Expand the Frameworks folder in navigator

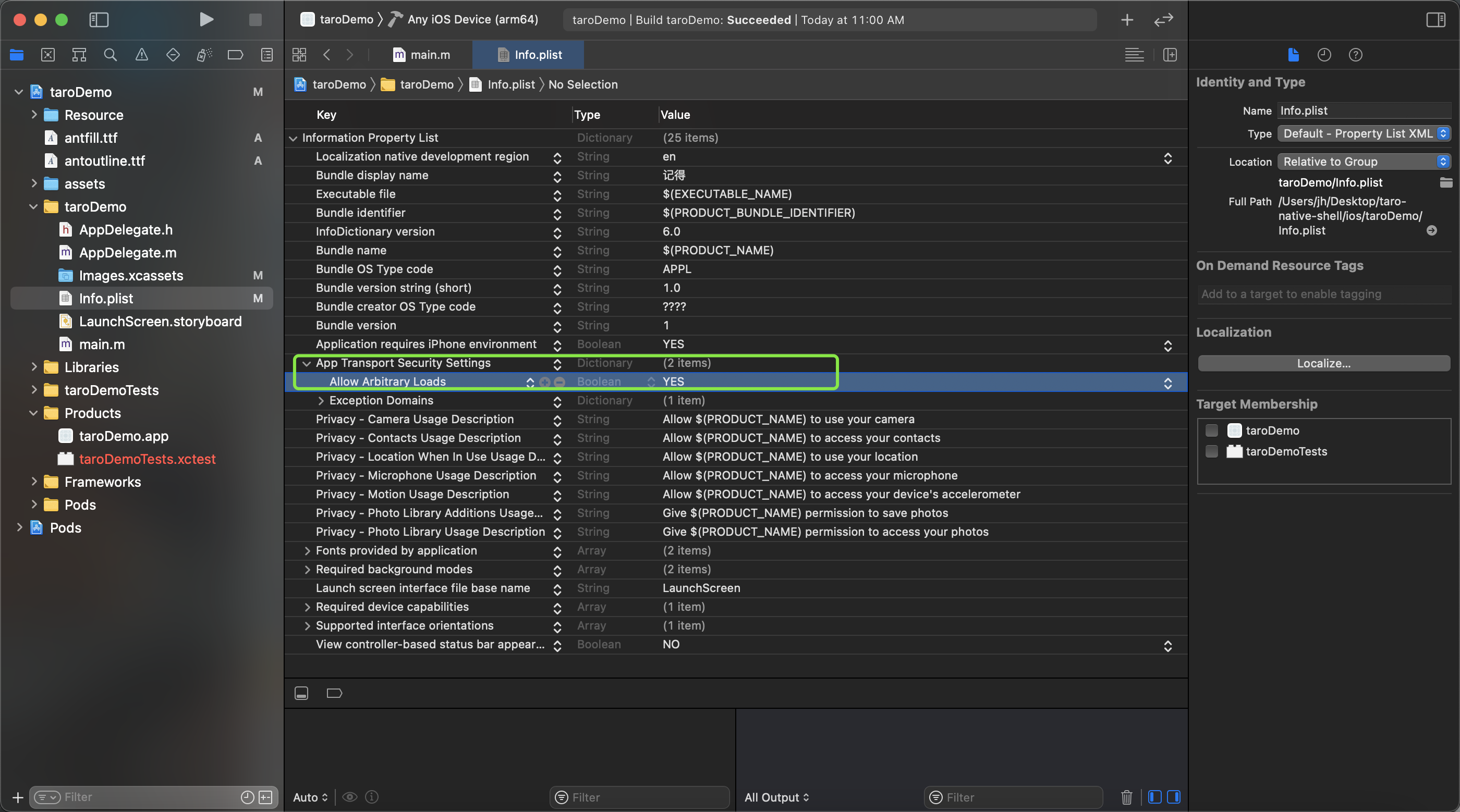pos(34,482)
